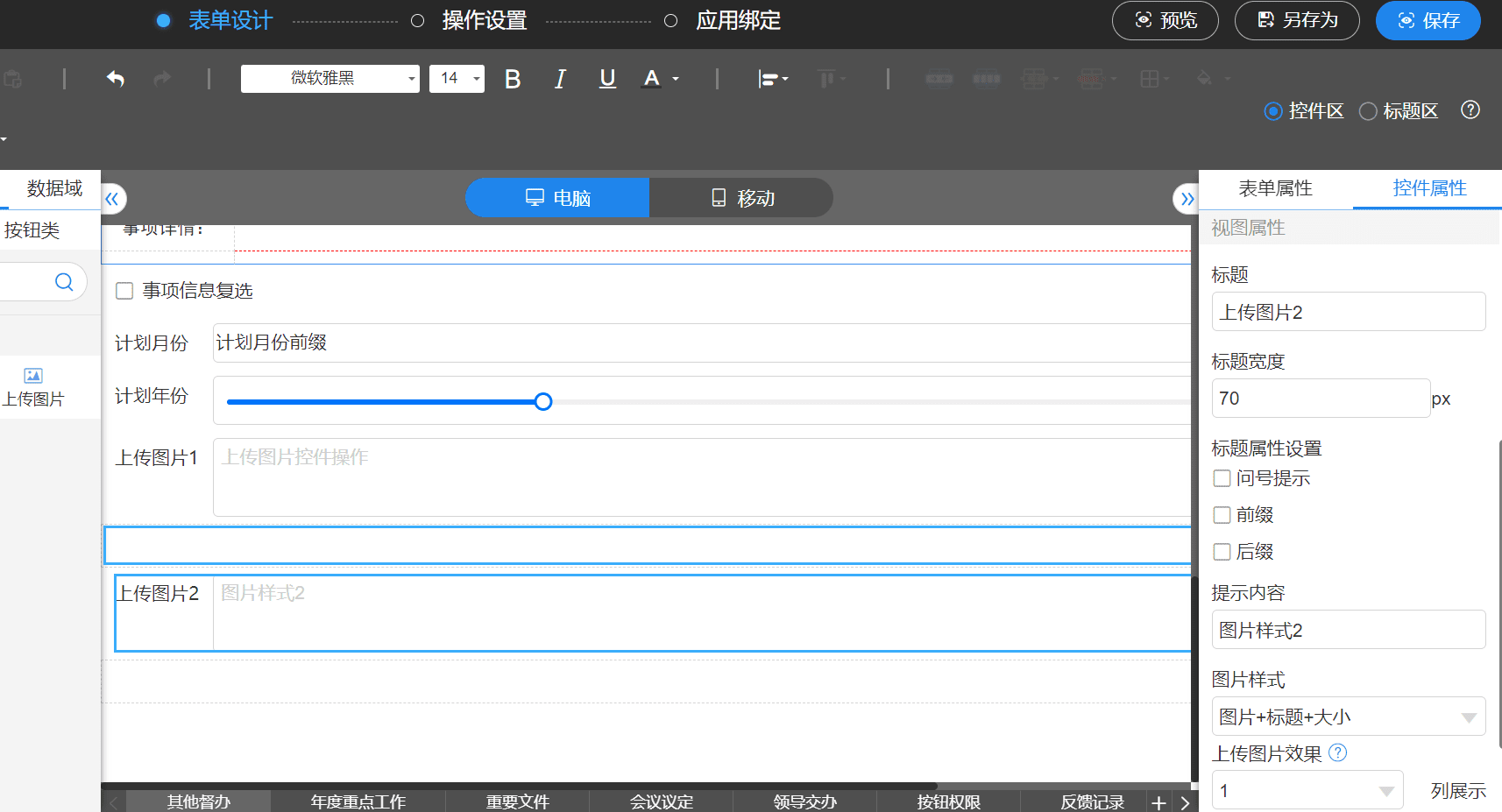Screen dimensions: 1502x812
Task: Click the 提示内容 input field
Action: [x=1348, y=630]
